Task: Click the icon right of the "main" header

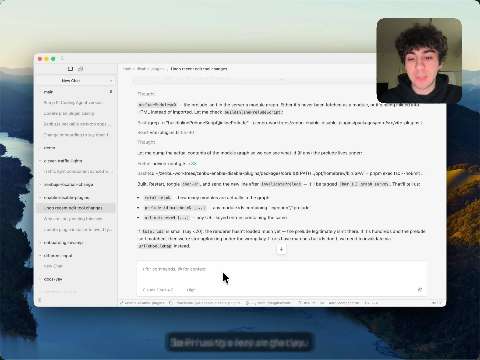Action: pos(111,91)
